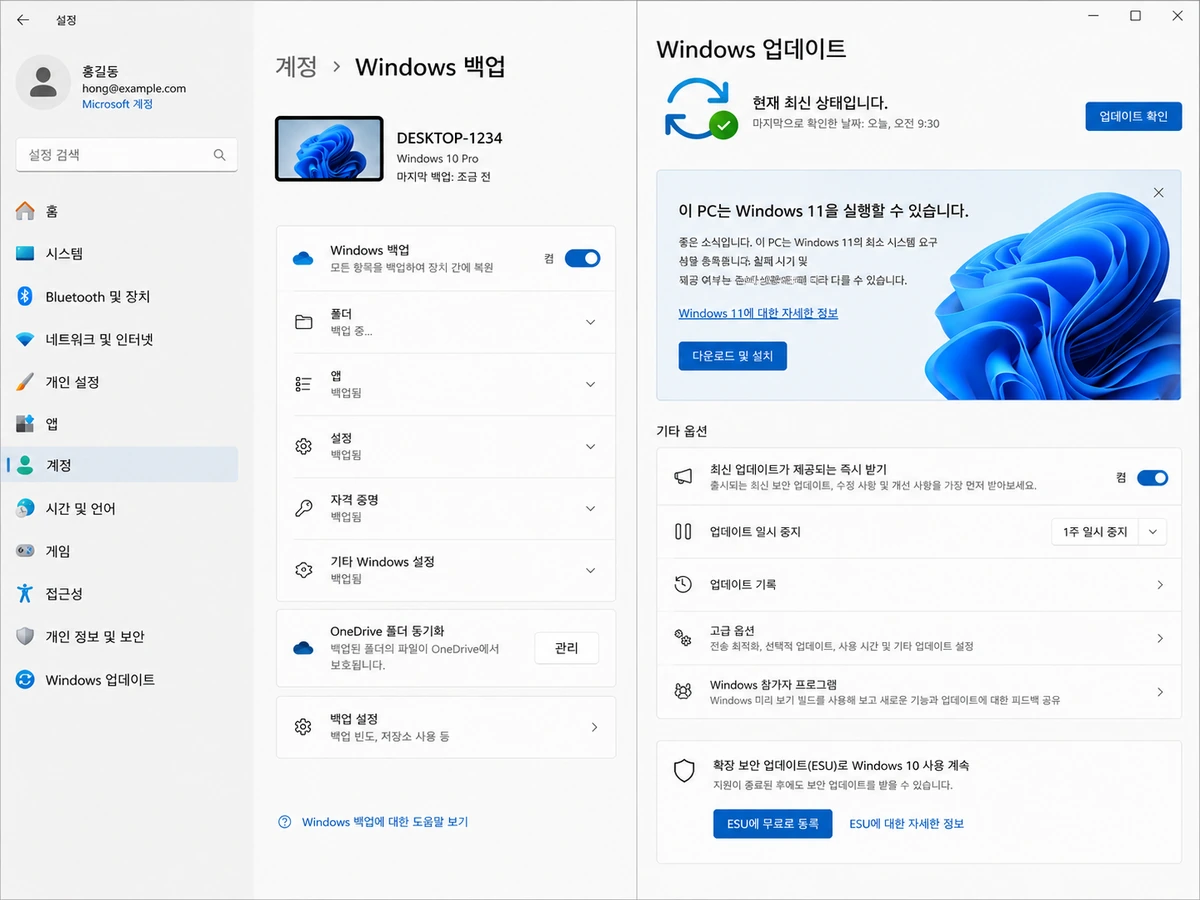
Task: Click the gear icon in 백업 설정 row
Action: pyautogui.click(x=304, y=727)
